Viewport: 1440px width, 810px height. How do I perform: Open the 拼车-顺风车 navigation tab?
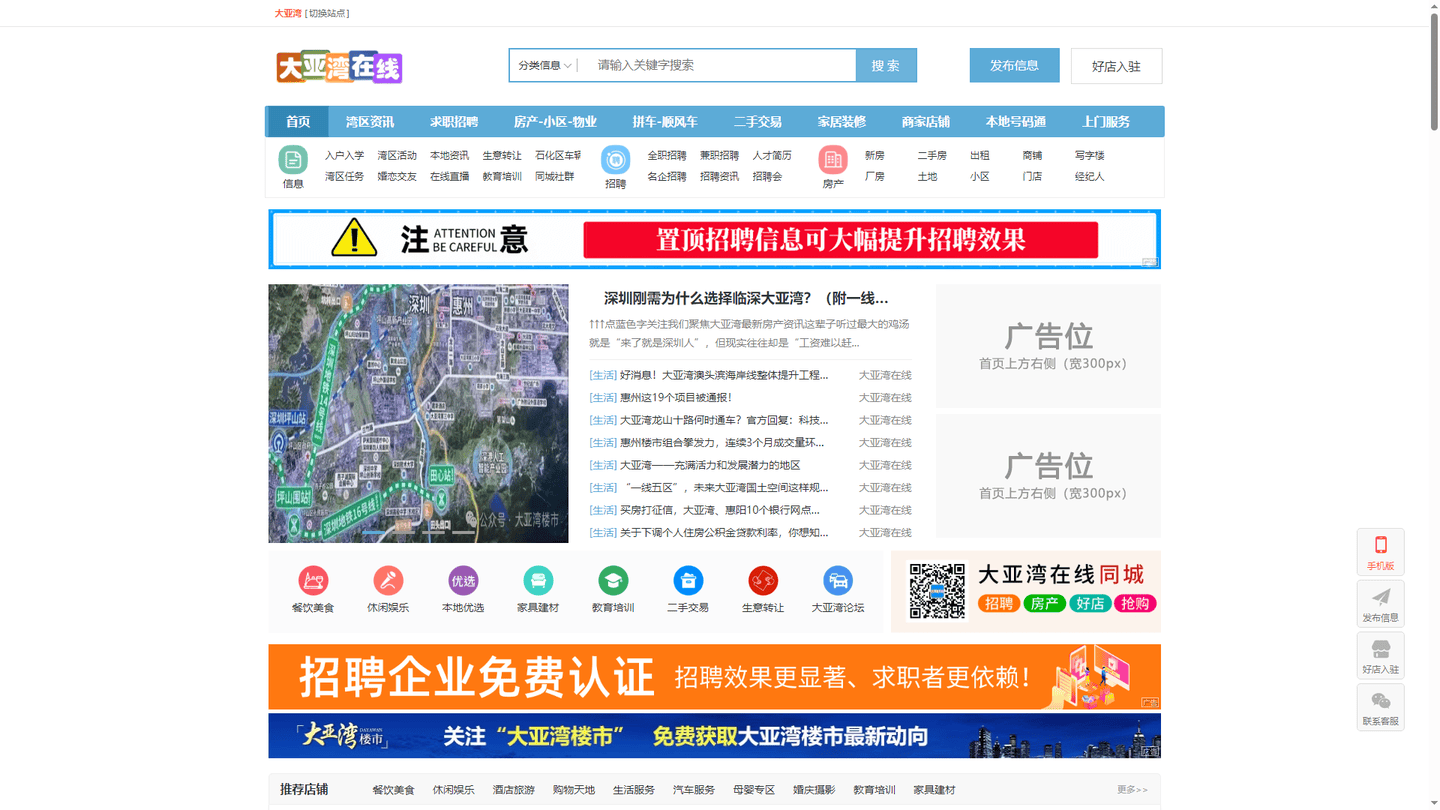[665, 122]
